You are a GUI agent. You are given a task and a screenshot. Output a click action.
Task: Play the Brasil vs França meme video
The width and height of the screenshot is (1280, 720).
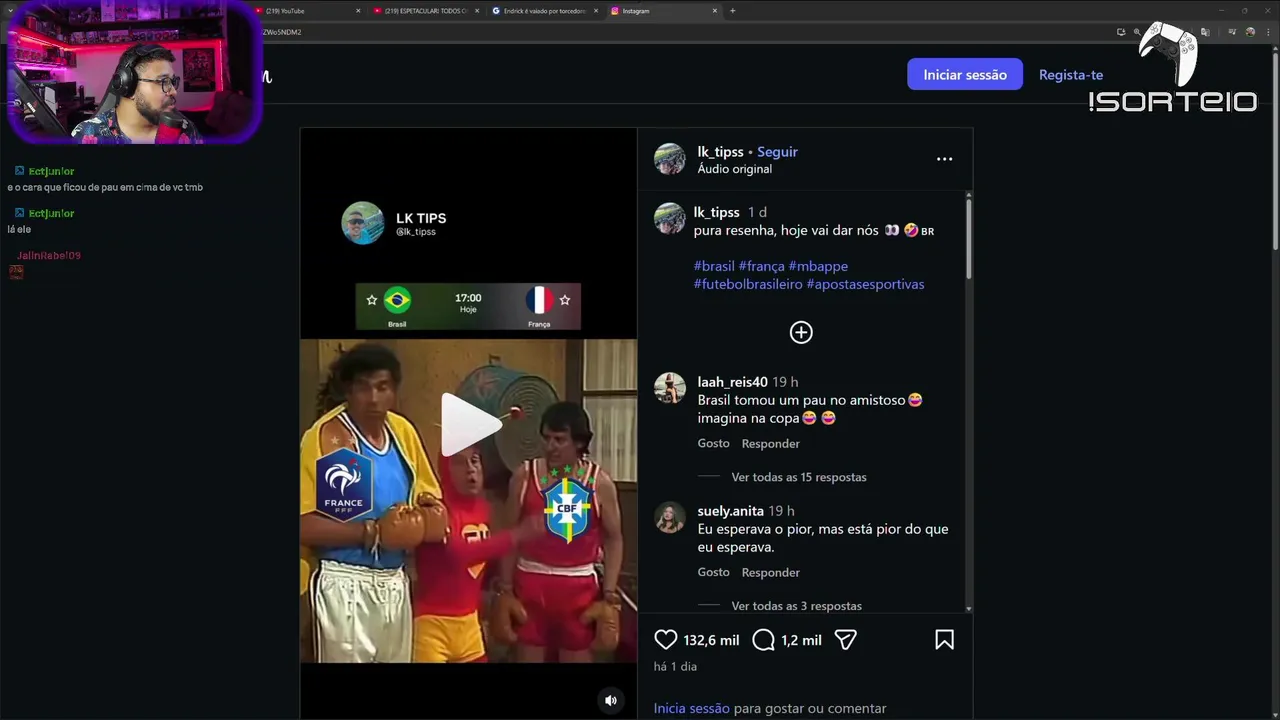469,424
